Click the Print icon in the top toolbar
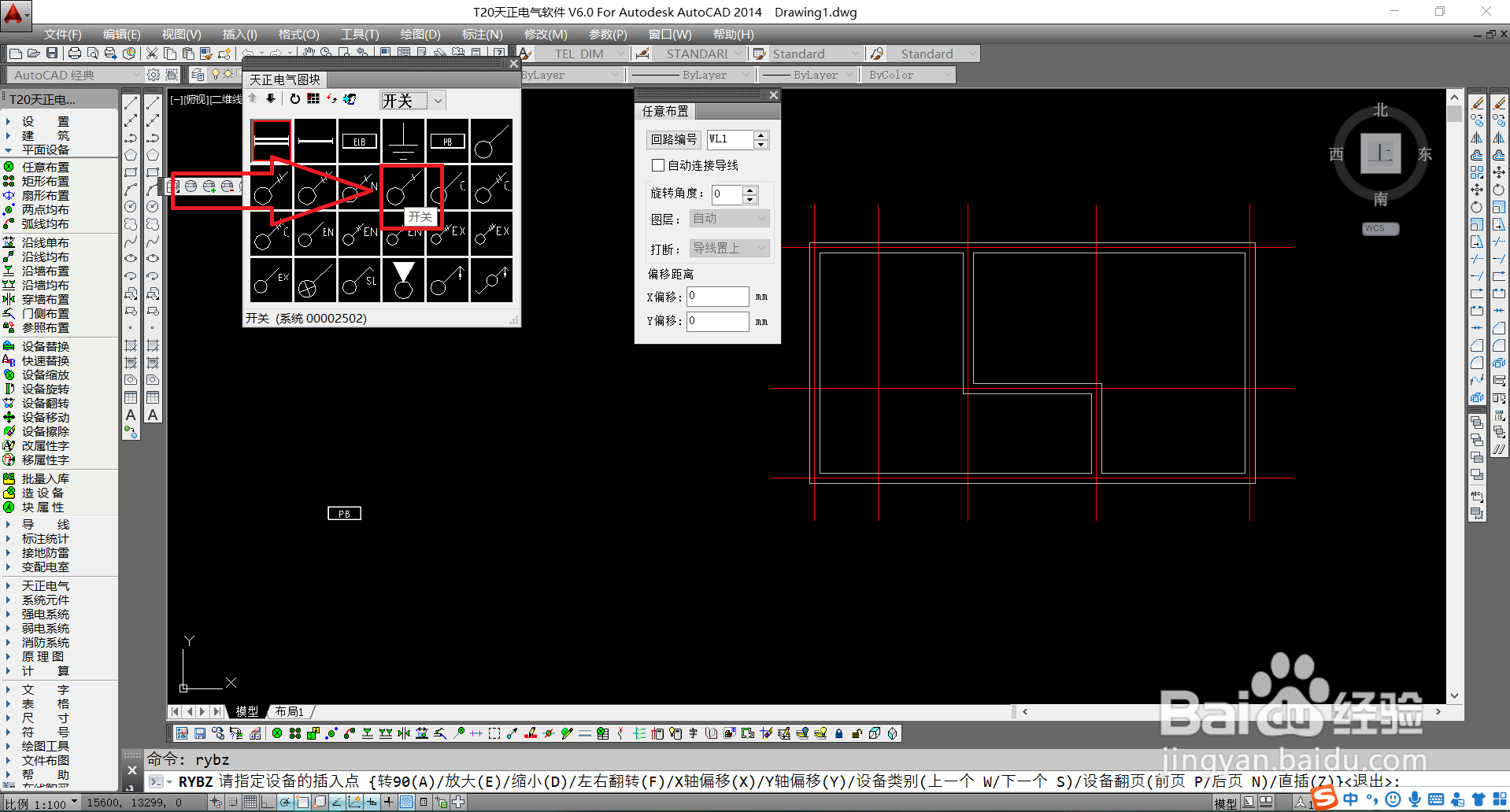The image size is (1510, 812). click(75, 54)
